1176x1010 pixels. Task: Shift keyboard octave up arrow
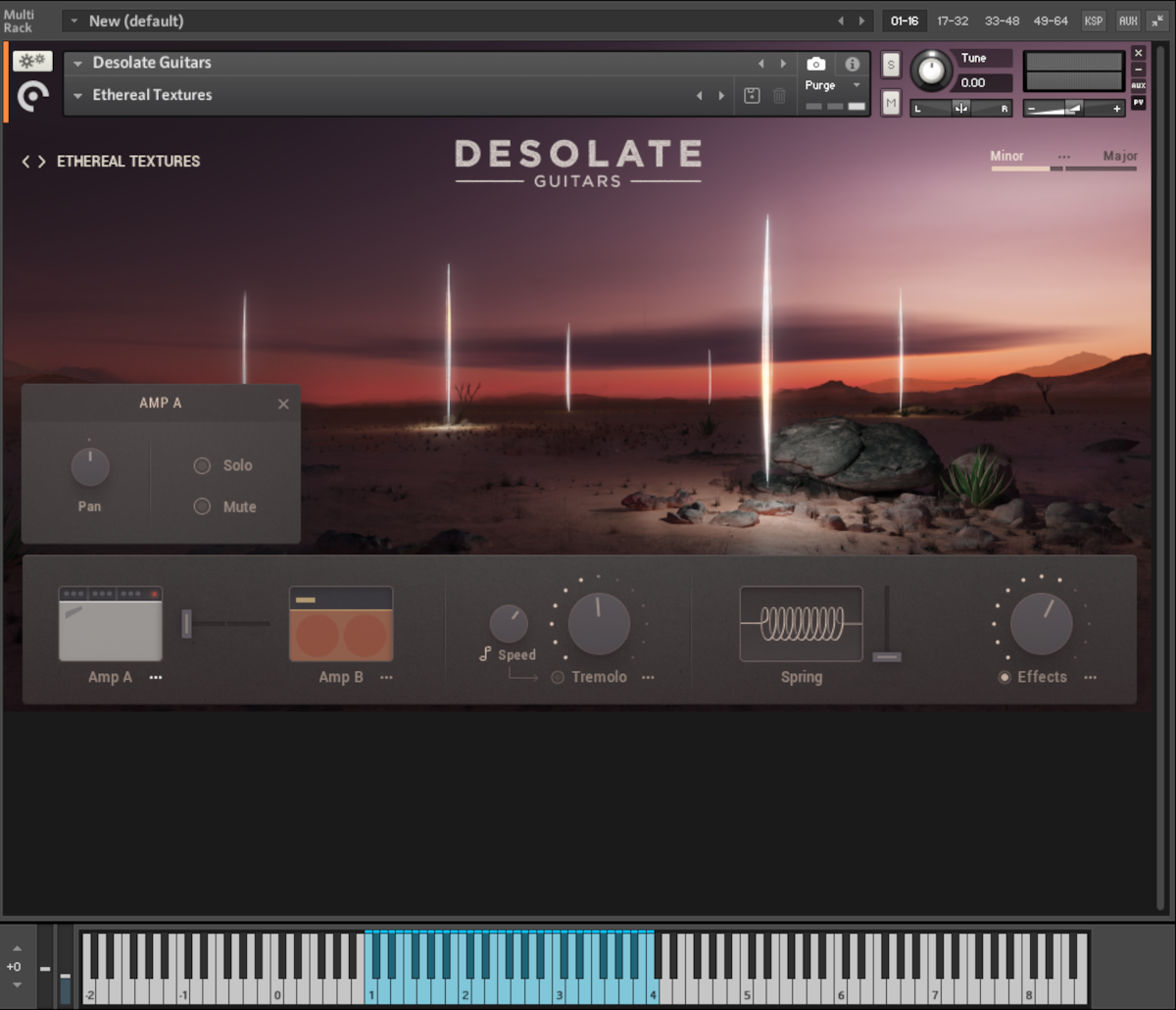16,948
